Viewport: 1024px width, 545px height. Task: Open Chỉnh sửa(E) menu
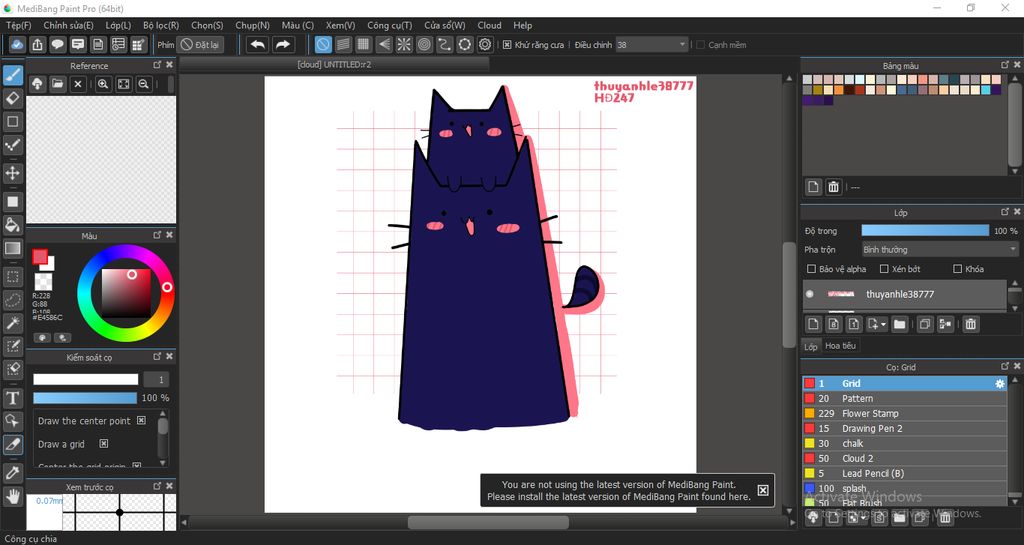(x=68, y=25)
